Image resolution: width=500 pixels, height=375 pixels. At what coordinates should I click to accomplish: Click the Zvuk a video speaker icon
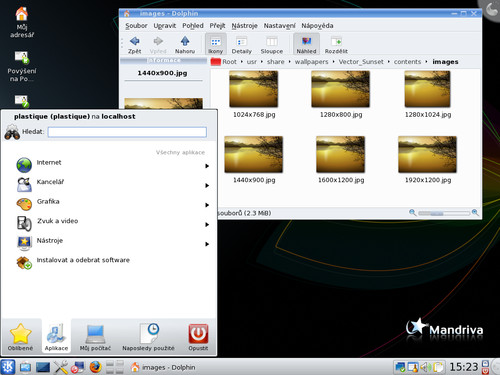pos(24,224)
